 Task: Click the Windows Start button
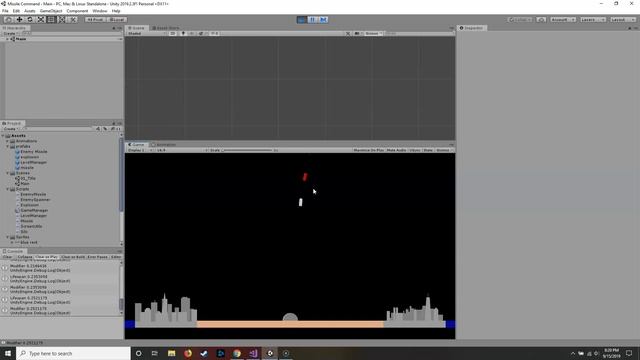(x=8, y=353)
